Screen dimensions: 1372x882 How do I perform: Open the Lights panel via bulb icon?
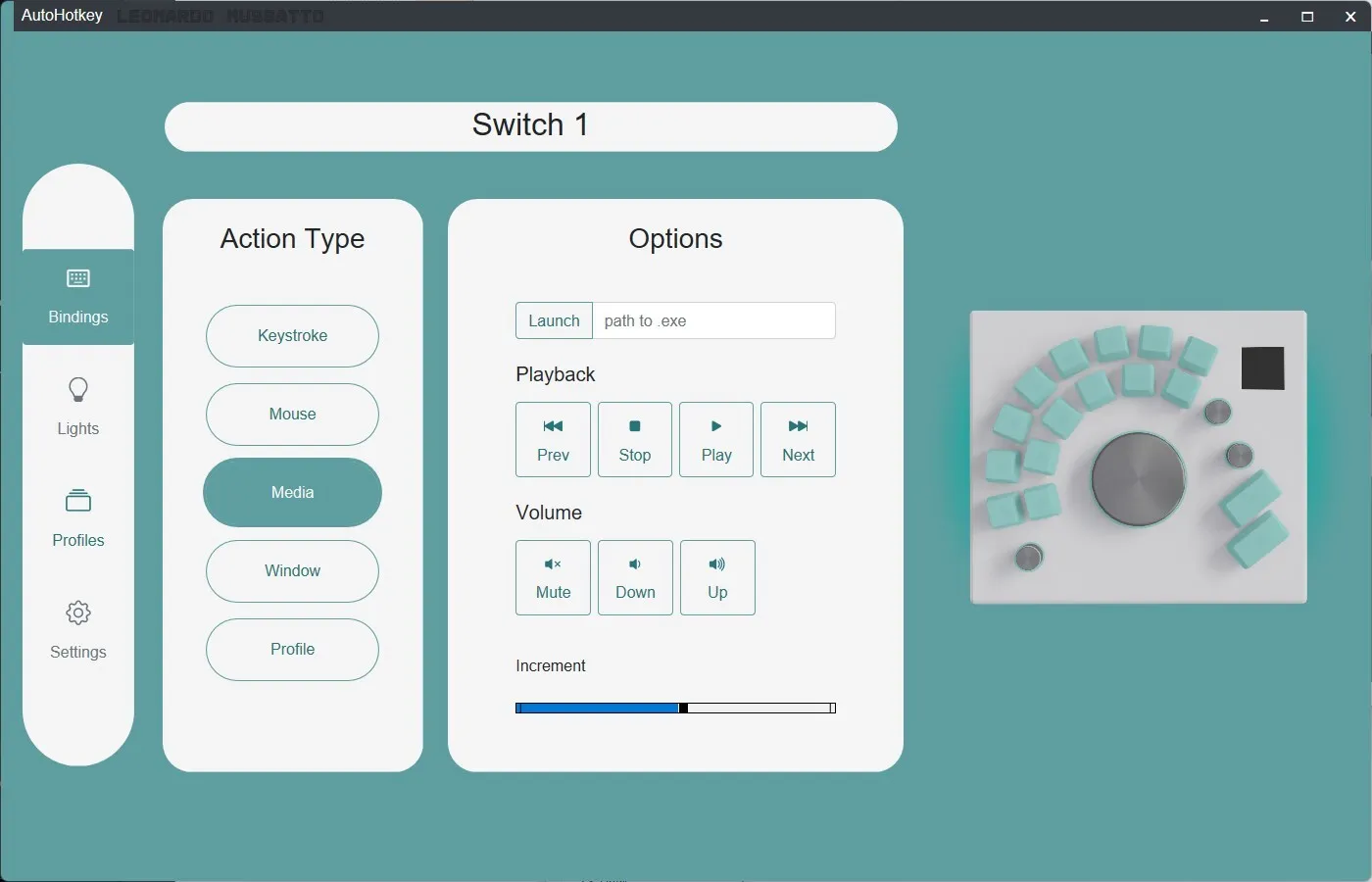pos(77,390)
